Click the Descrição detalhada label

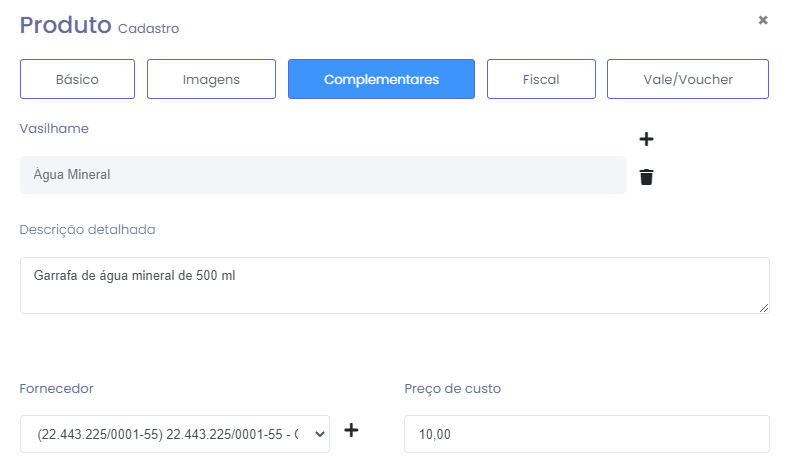click(x=87, y=229)
